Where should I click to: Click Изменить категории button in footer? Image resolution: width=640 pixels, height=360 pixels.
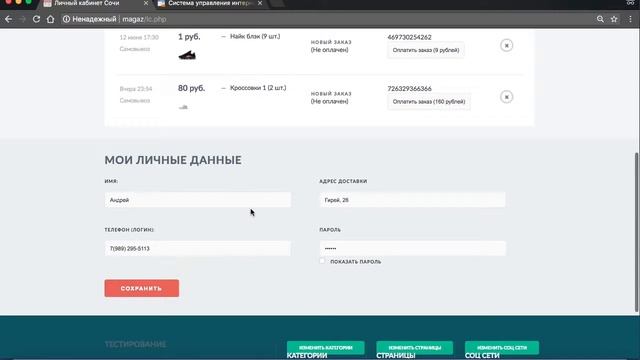coord(325,347)
